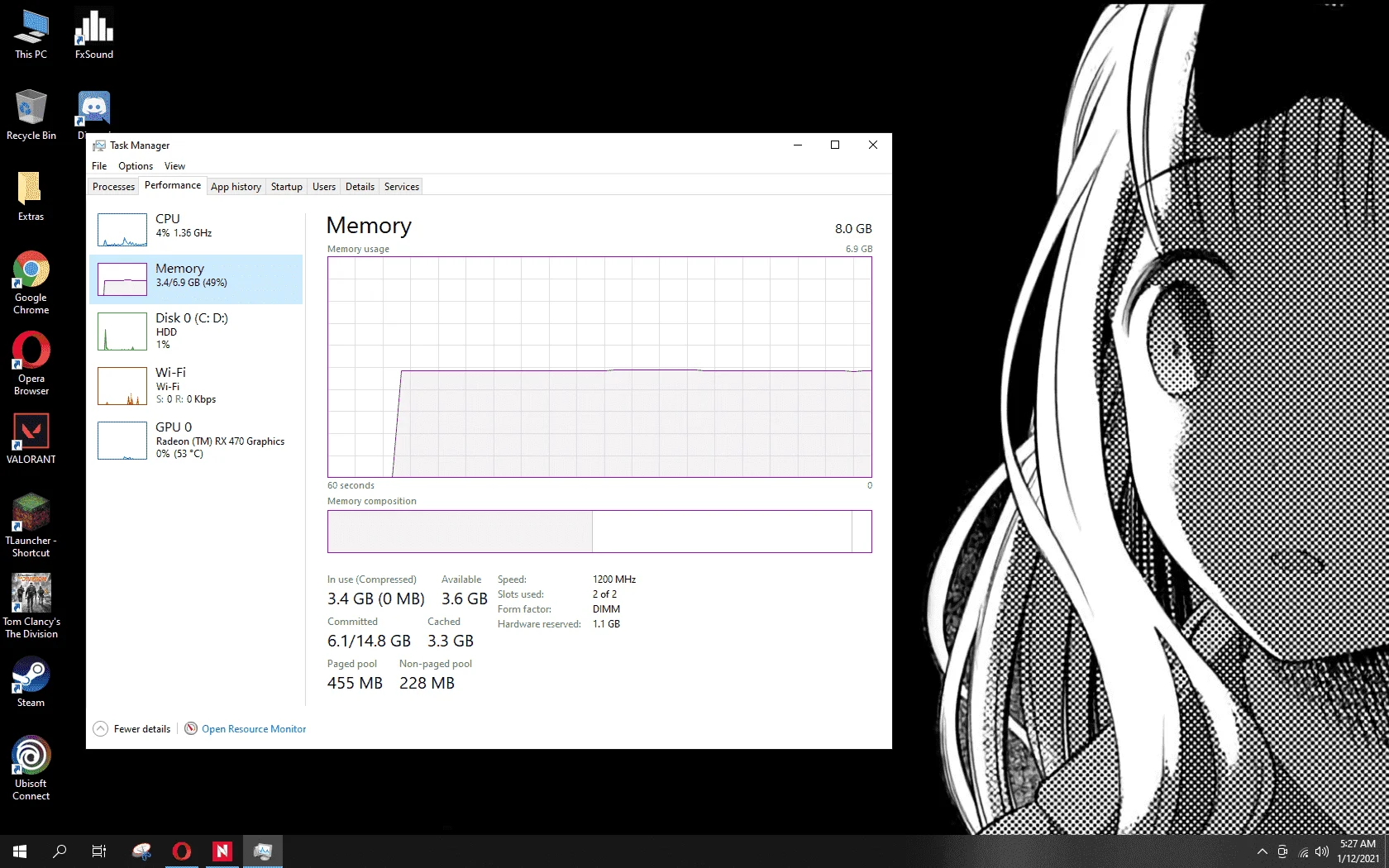Select the Opera Browser desktop shortcut

click(31, 364)
